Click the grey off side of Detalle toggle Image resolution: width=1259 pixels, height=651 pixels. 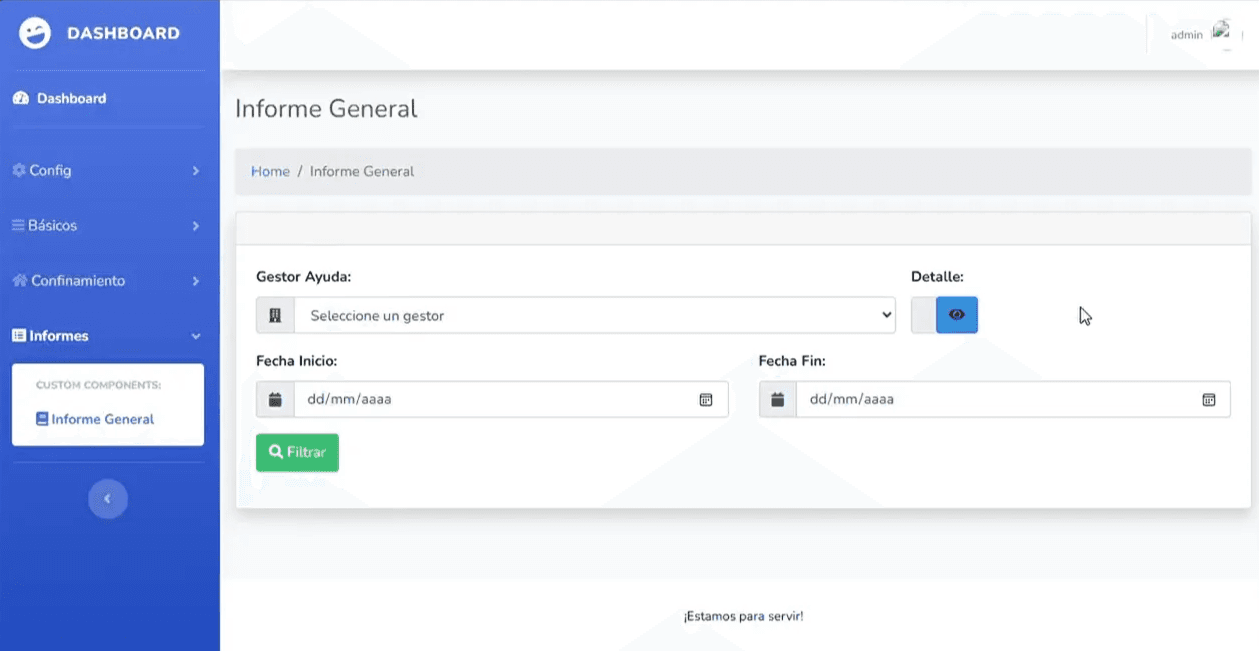pos(923,315)
